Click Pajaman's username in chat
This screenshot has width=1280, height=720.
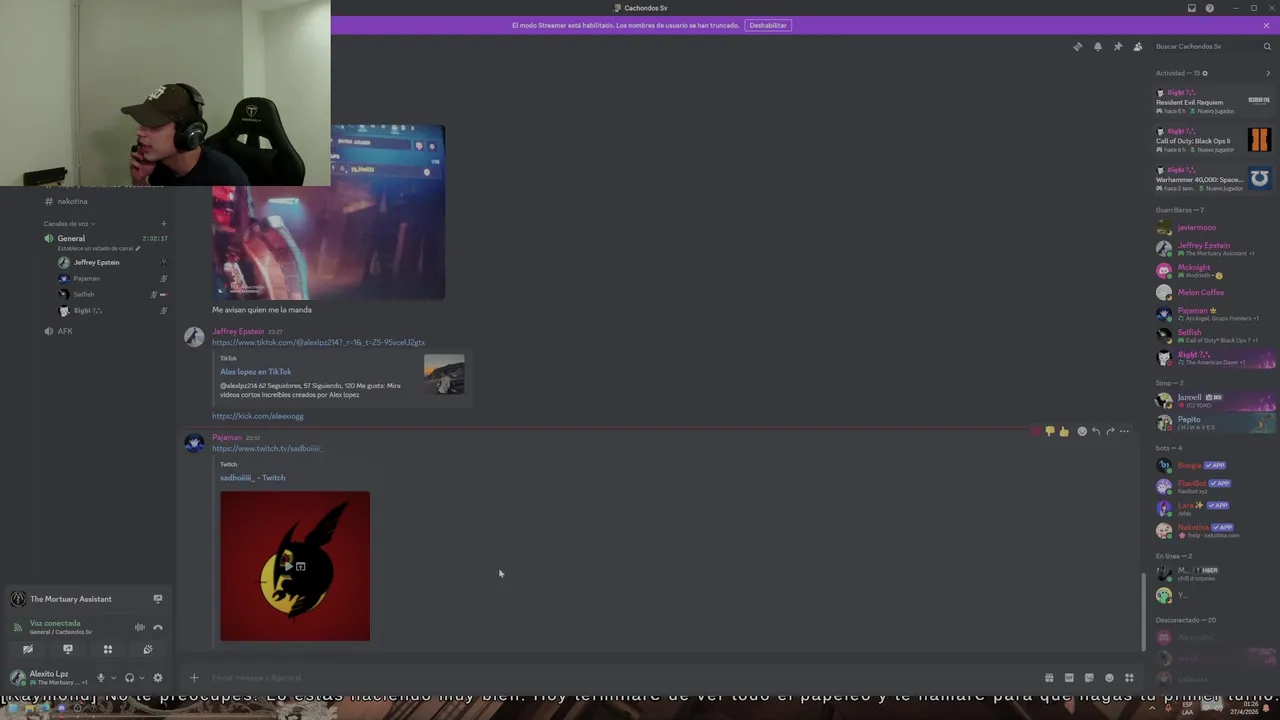pyautogui.click(x=227, y=438)
